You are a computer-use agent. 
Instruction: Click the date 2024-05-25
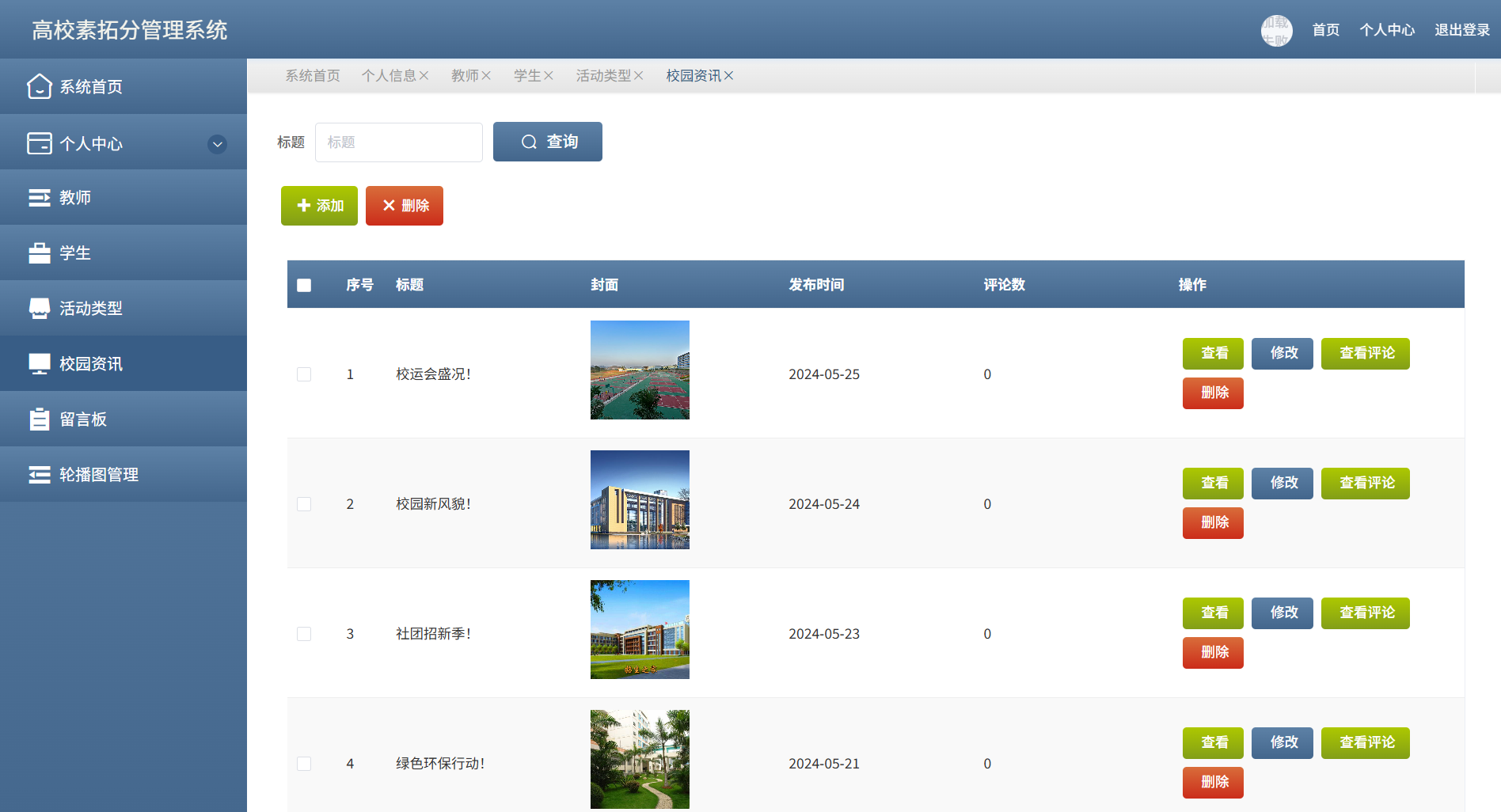coord(824,374)
